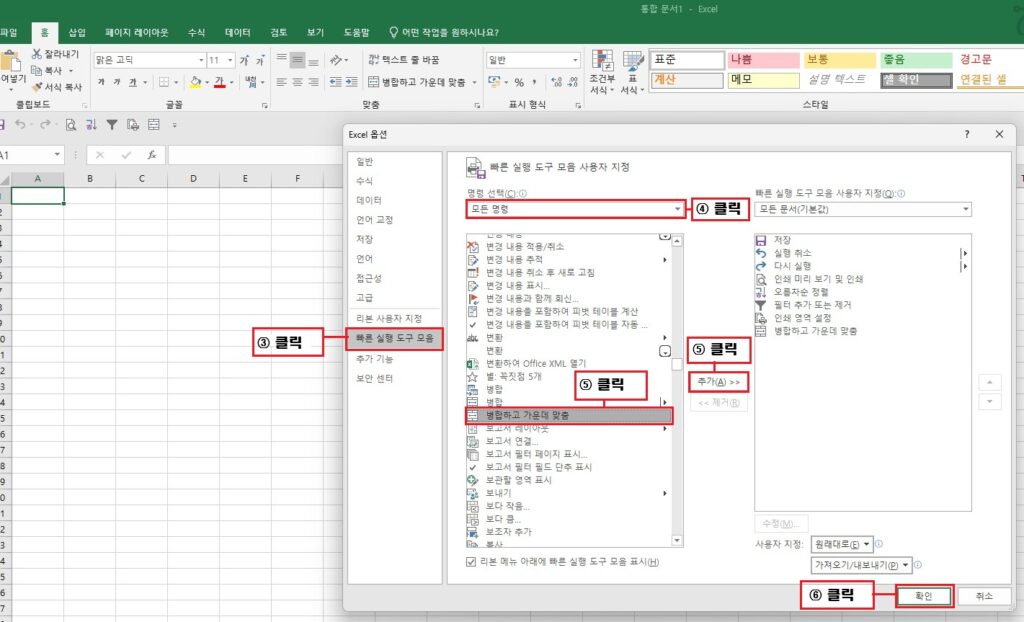Click merge and center icon in quick access toolbar

click(153, 125)
